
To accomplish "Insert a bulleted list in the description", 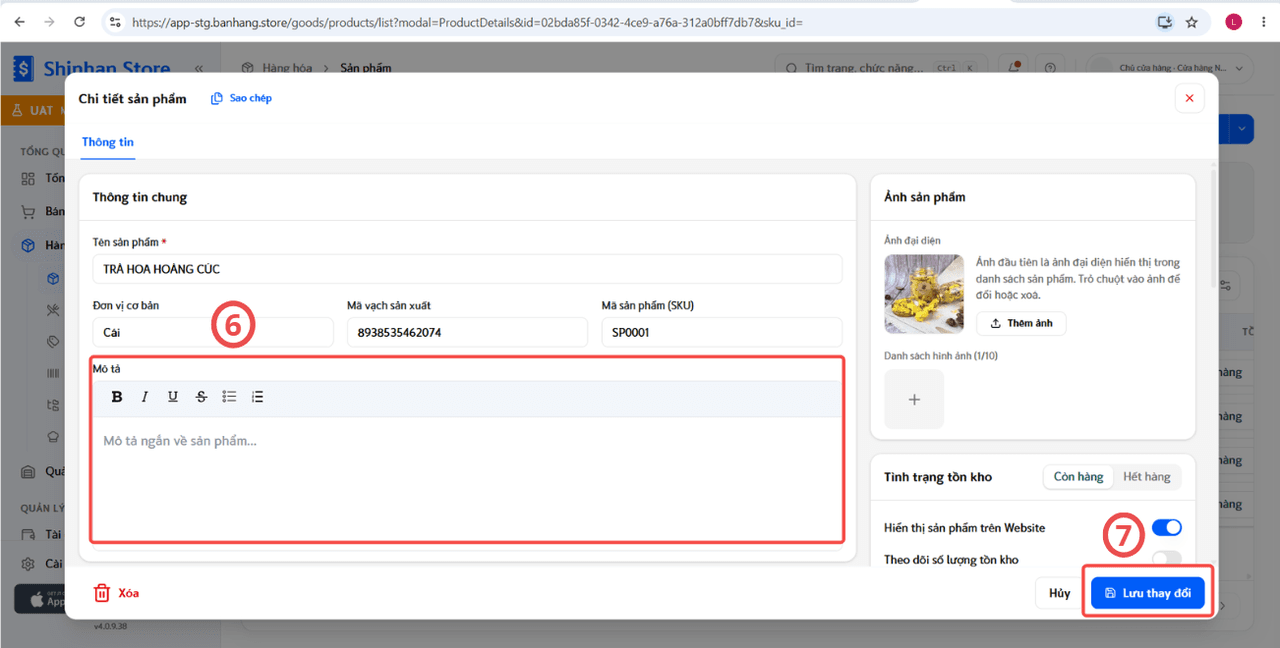I will point(229,397).
